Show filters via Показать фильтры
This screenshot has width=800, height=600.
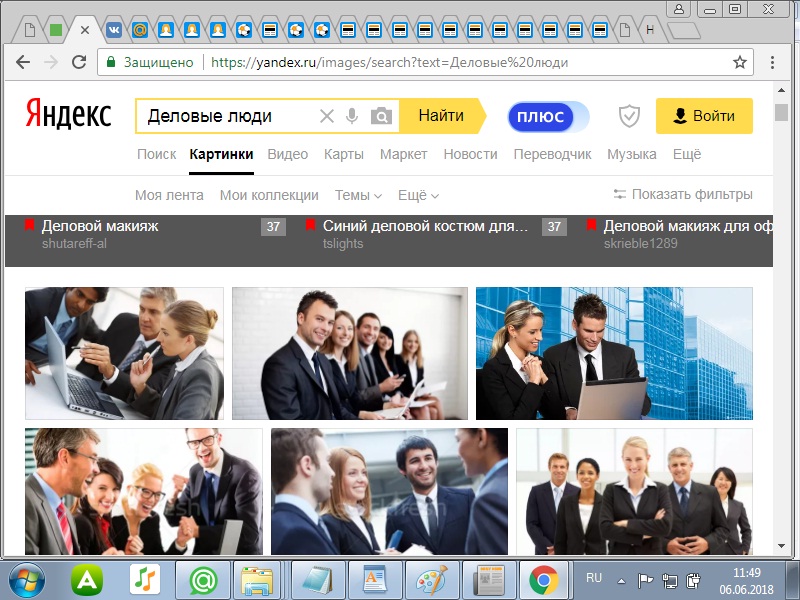coord(683,195)
